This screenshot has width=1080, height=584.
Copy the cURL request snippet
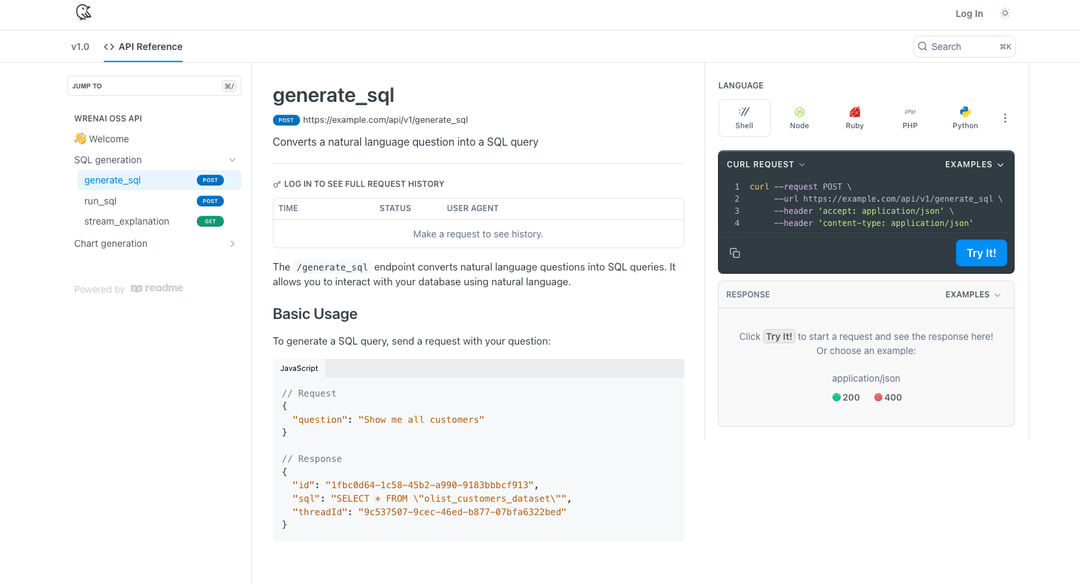[735, 253]
